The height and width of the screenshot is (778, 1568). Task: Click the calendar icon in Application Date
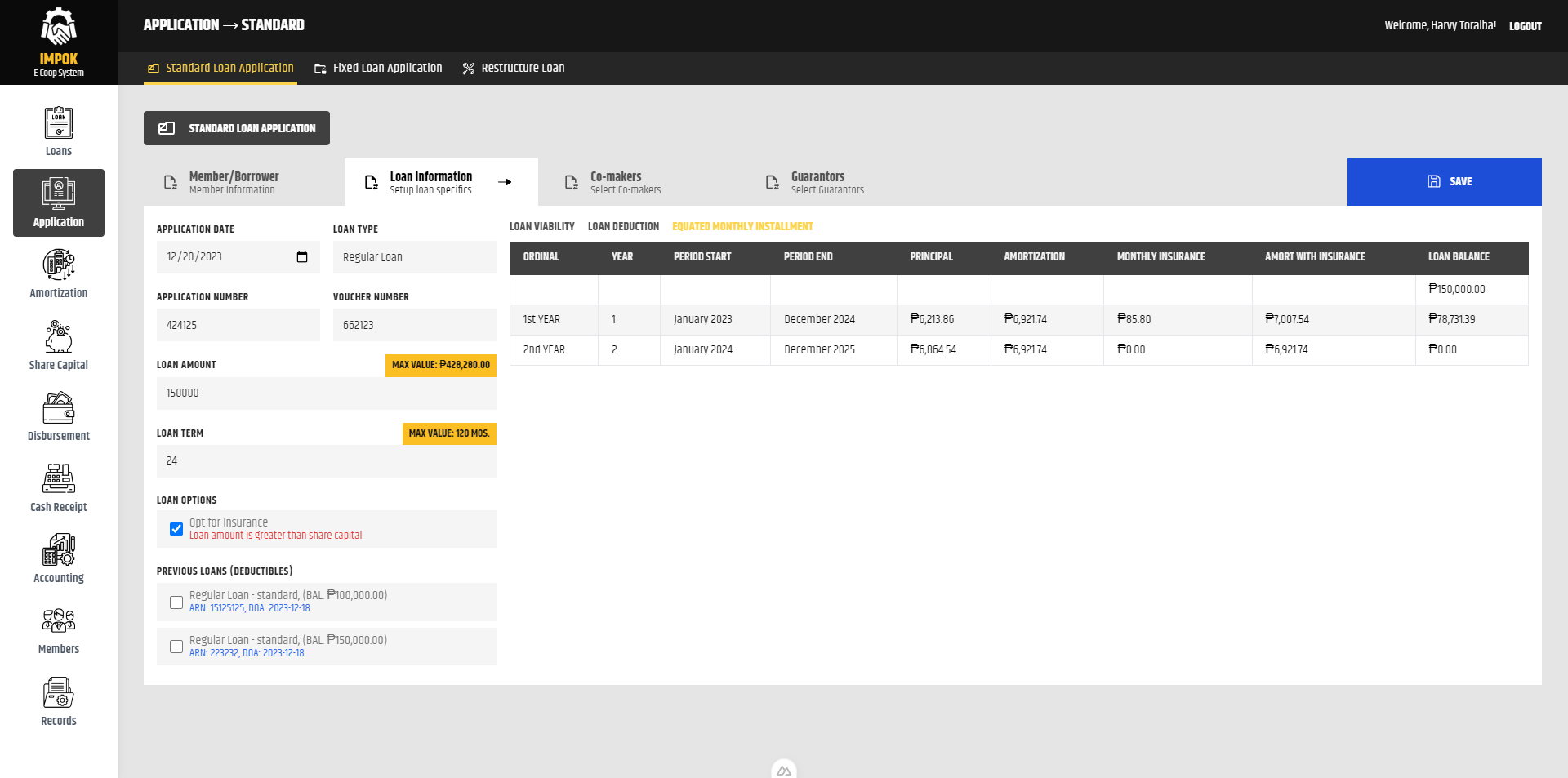tap(302, 257)
